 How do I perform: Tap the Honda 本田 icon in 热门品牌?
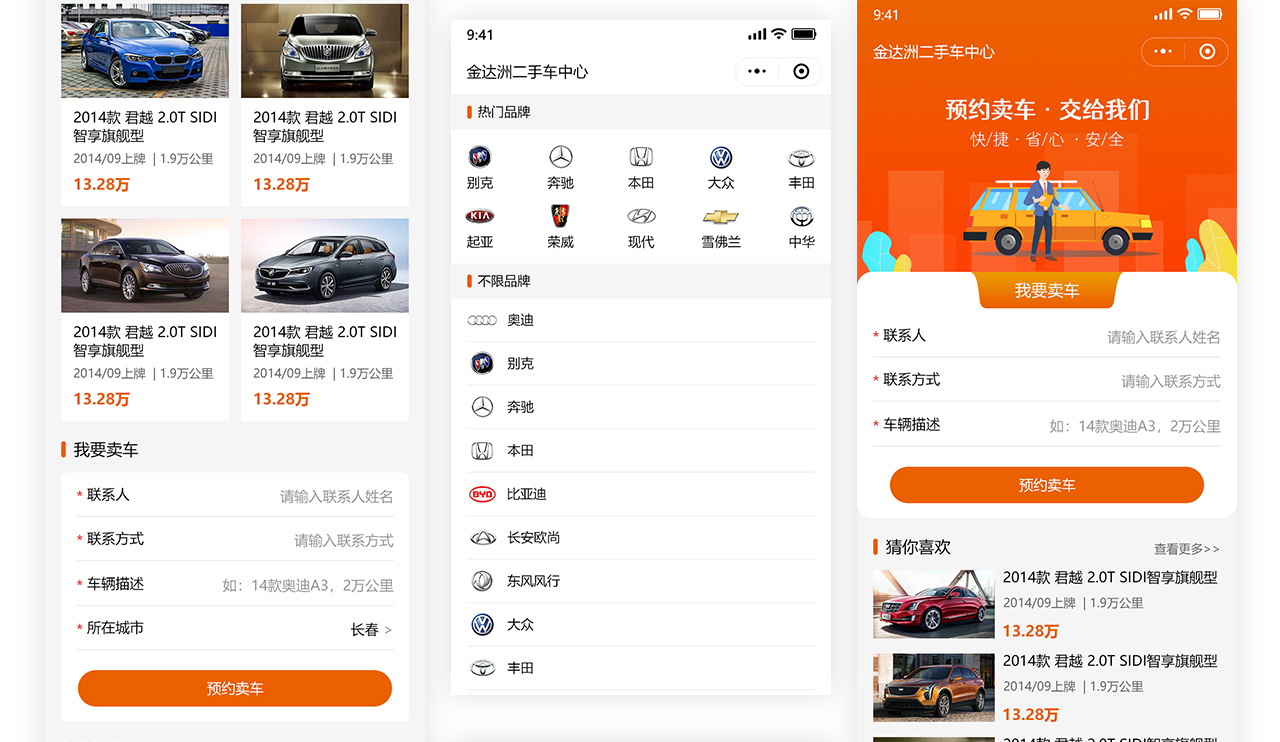(641, 157)
